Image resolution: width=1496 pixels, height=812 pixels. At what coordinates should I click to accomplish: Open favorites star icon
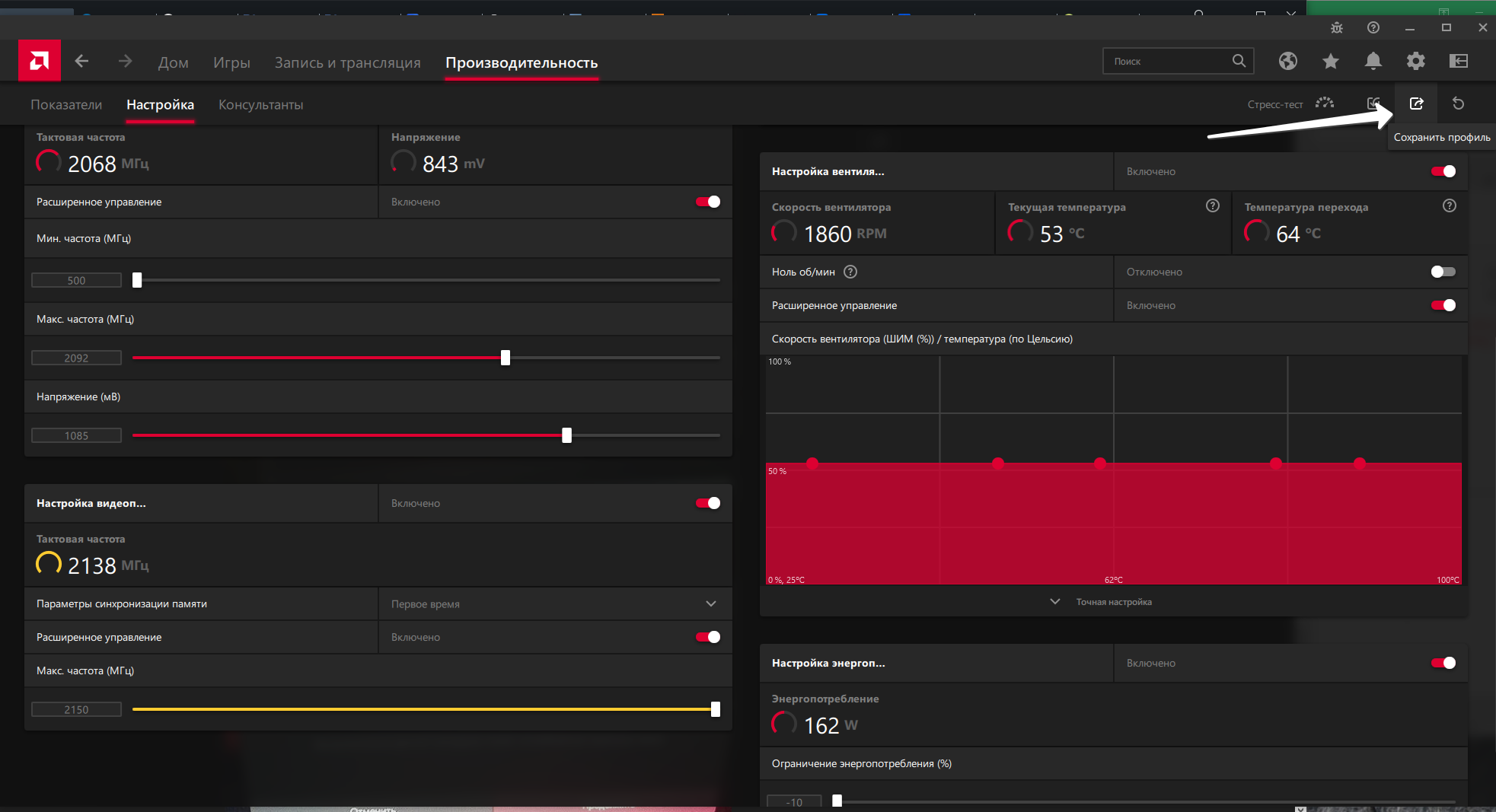coord(1330,61)
